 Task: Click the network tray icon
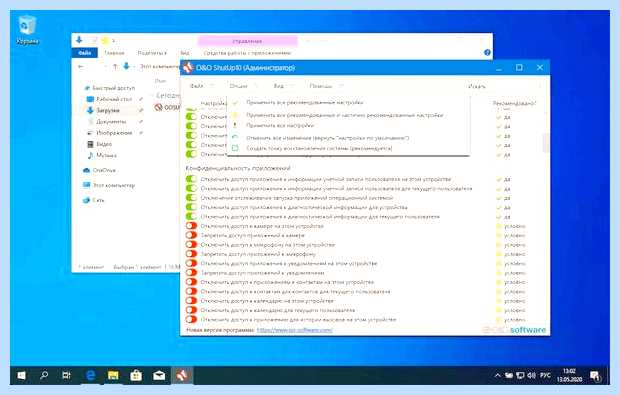coord(520,375)
